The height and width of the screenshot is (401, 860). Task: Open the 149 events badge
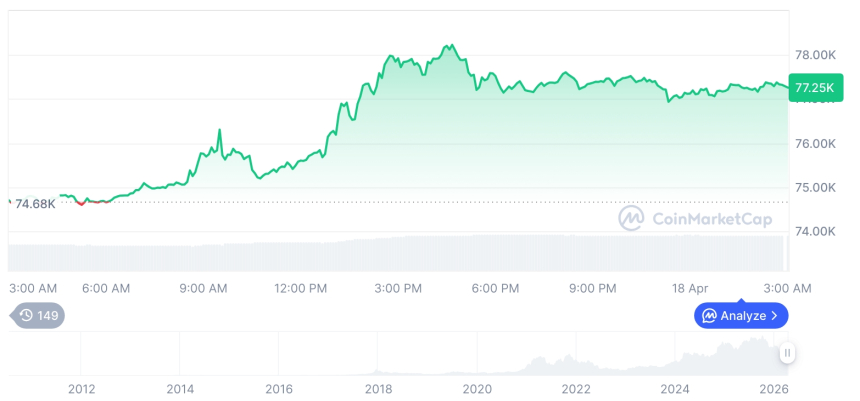(40, 316)
